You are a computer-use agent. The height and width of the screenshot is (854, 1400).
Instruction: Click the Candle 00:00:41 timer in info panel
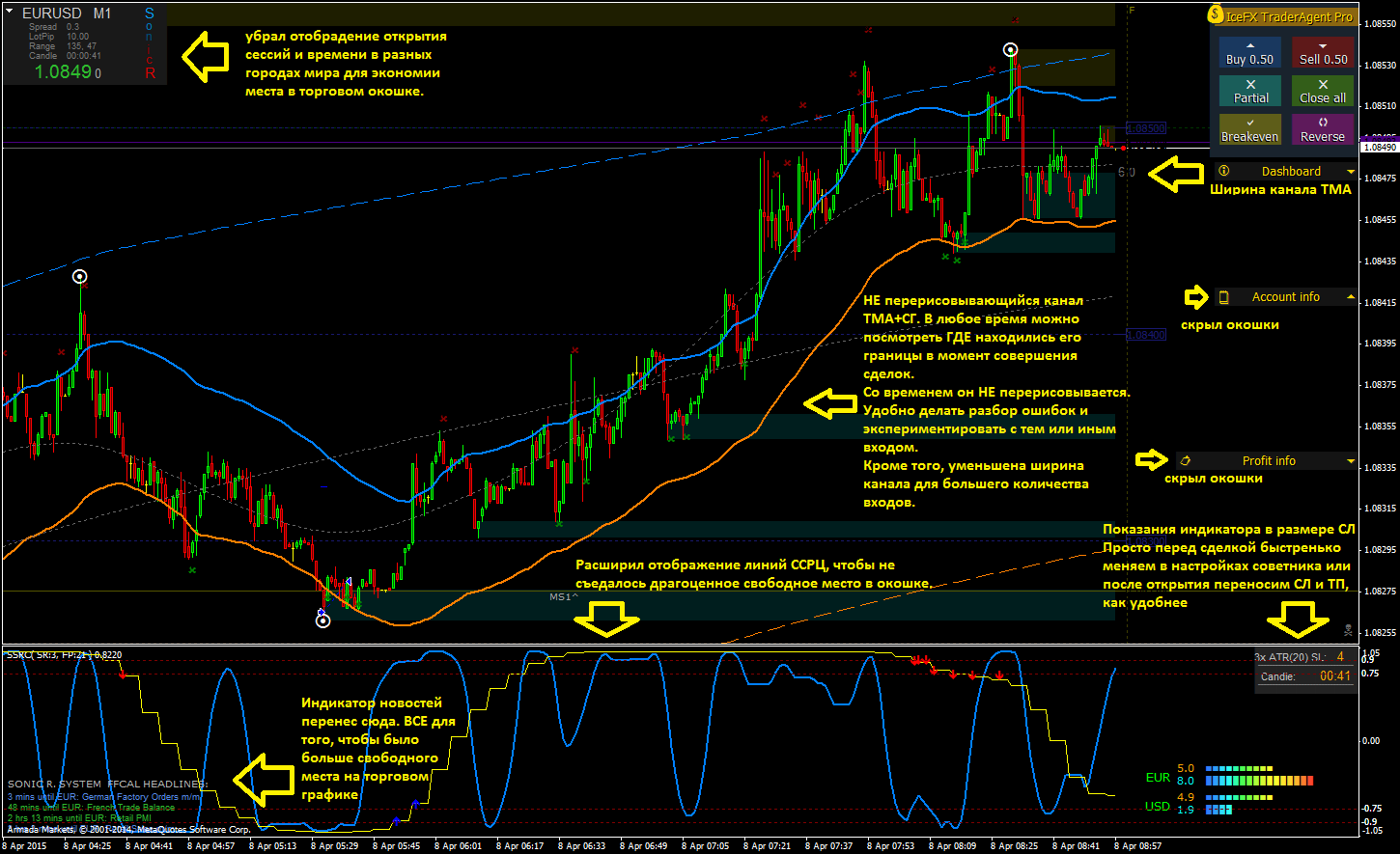(x=65, y=56)
